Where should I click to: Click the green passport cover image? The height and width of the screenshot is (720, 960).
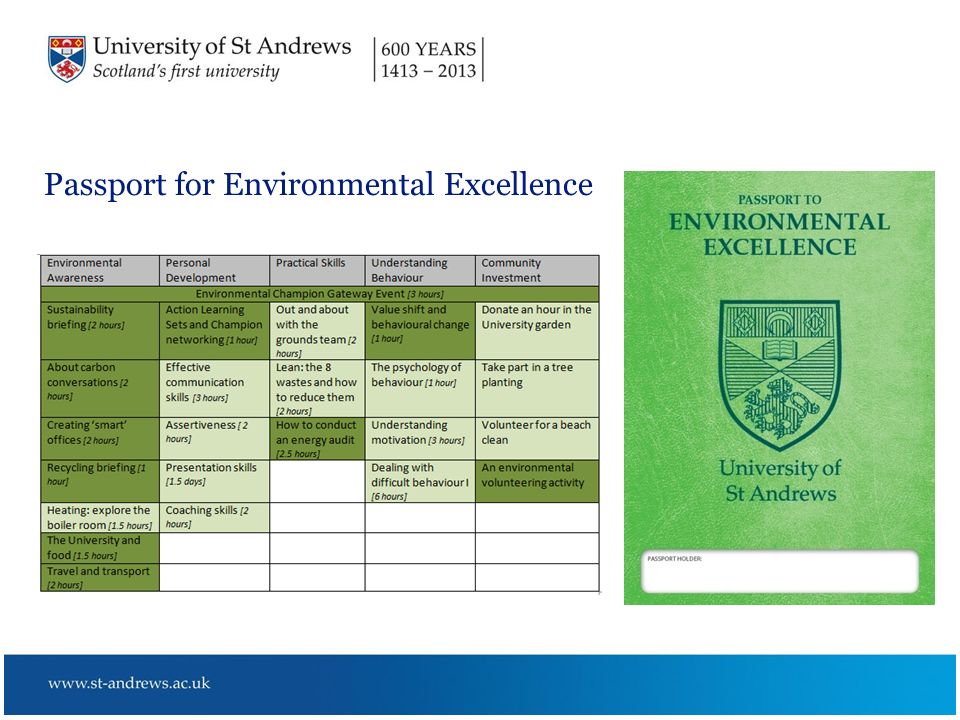coord(779,388)
